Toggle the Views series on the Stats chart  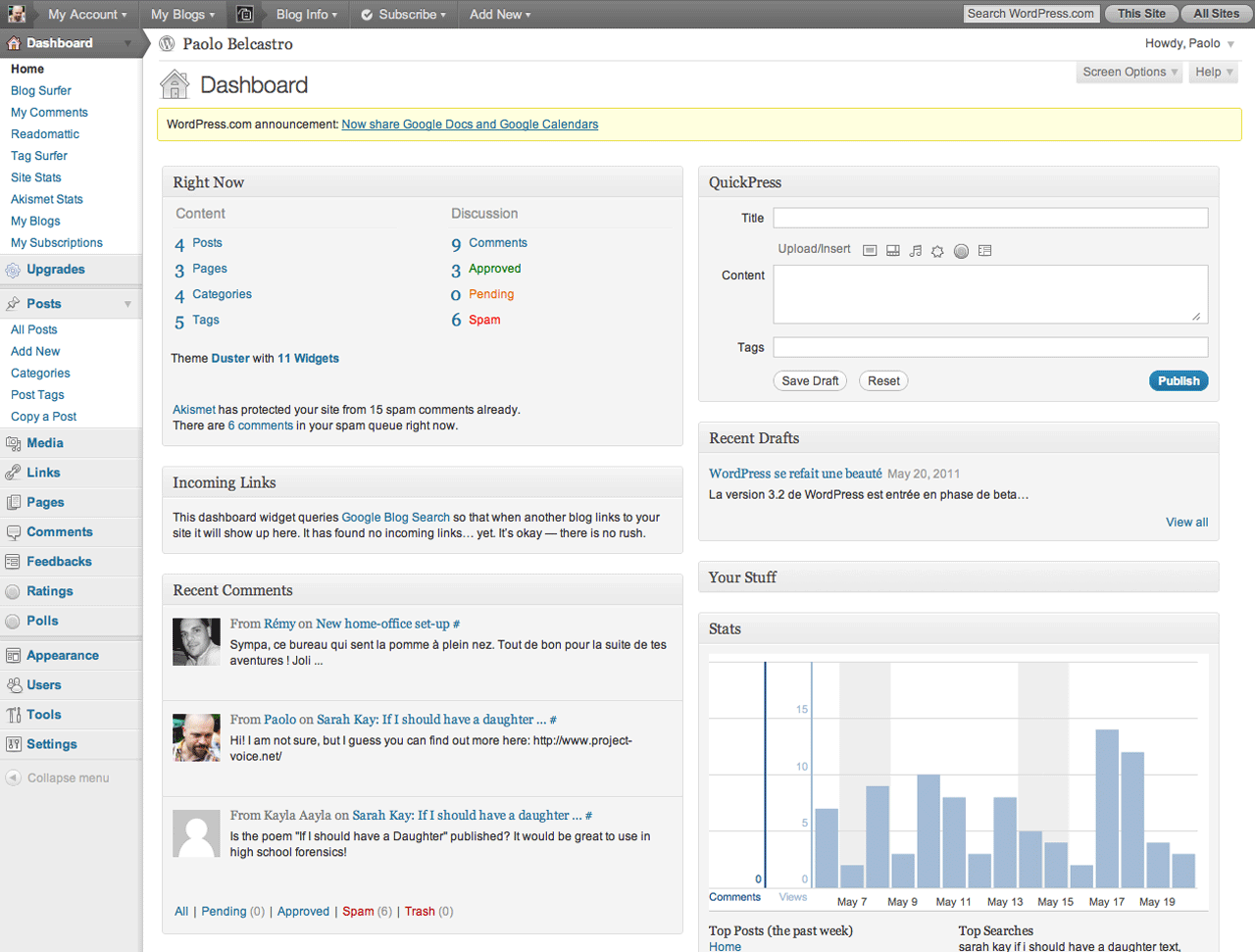pos(792,897)
